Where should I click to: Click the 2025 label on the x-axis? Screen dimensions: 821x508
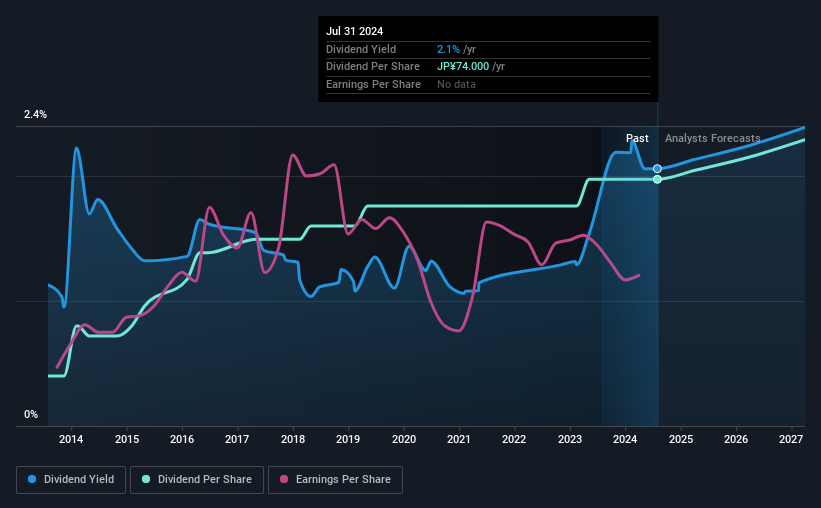[681, 439]
